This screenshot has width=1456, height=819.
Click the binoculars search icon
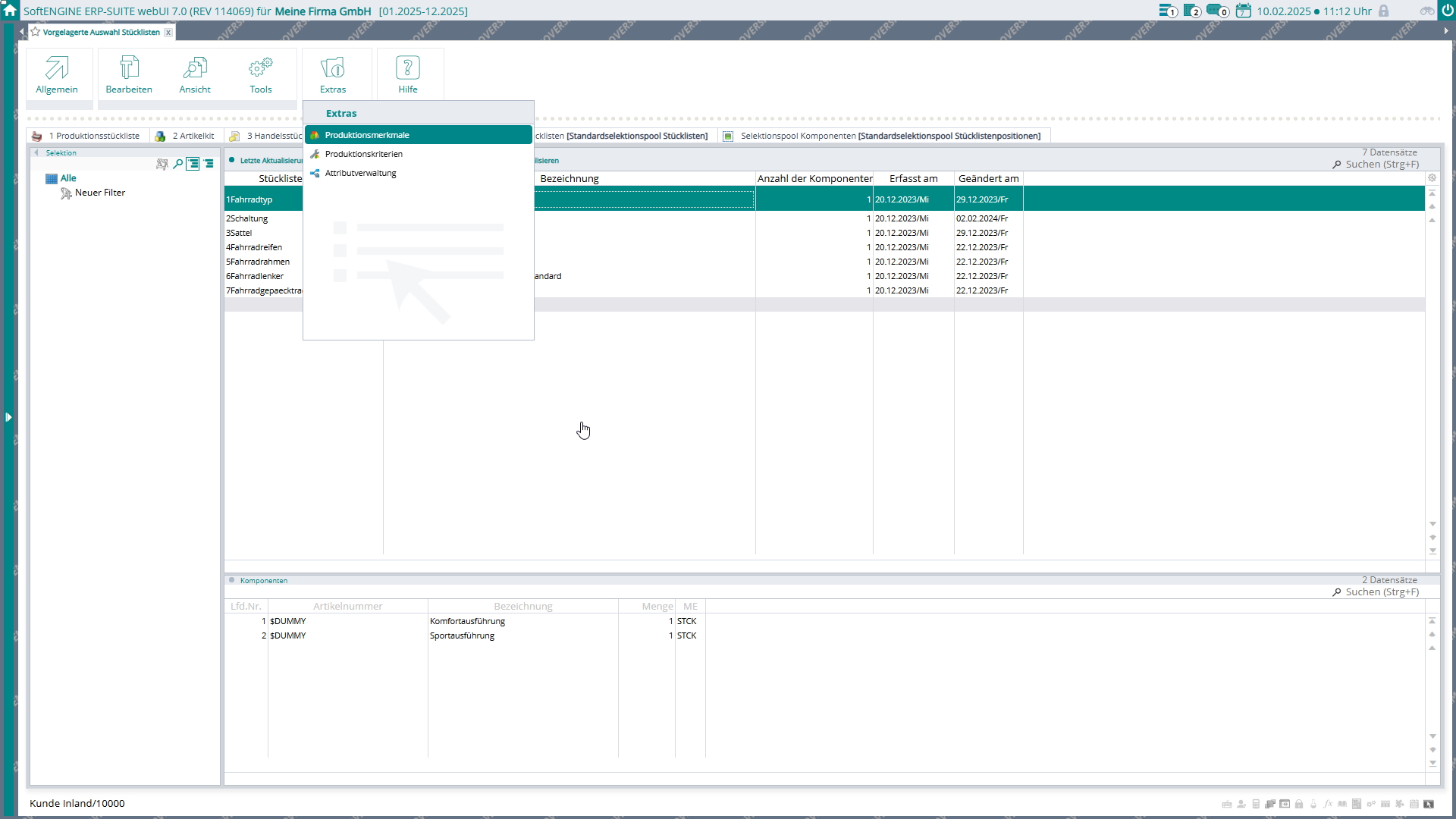click(x=1426, y=11)
